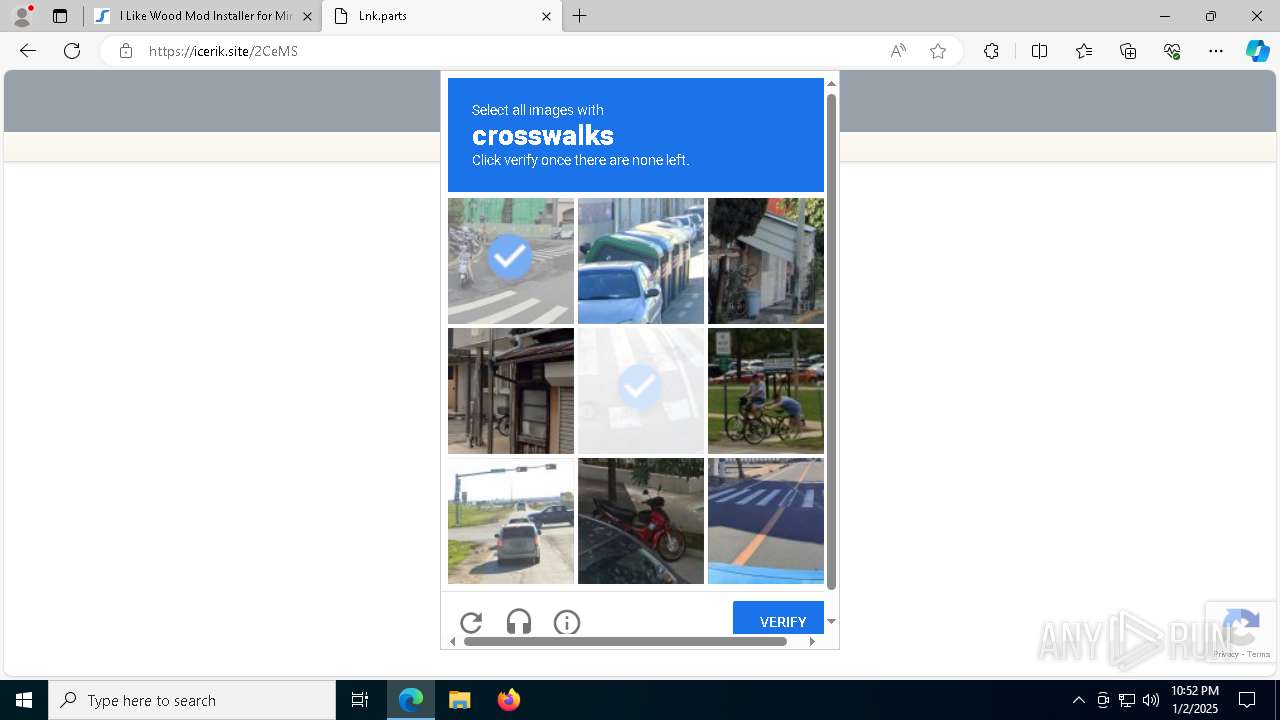Switch to the Lnk.parts tab
The height and width of the screenshot is (720, 1280).
442,16
